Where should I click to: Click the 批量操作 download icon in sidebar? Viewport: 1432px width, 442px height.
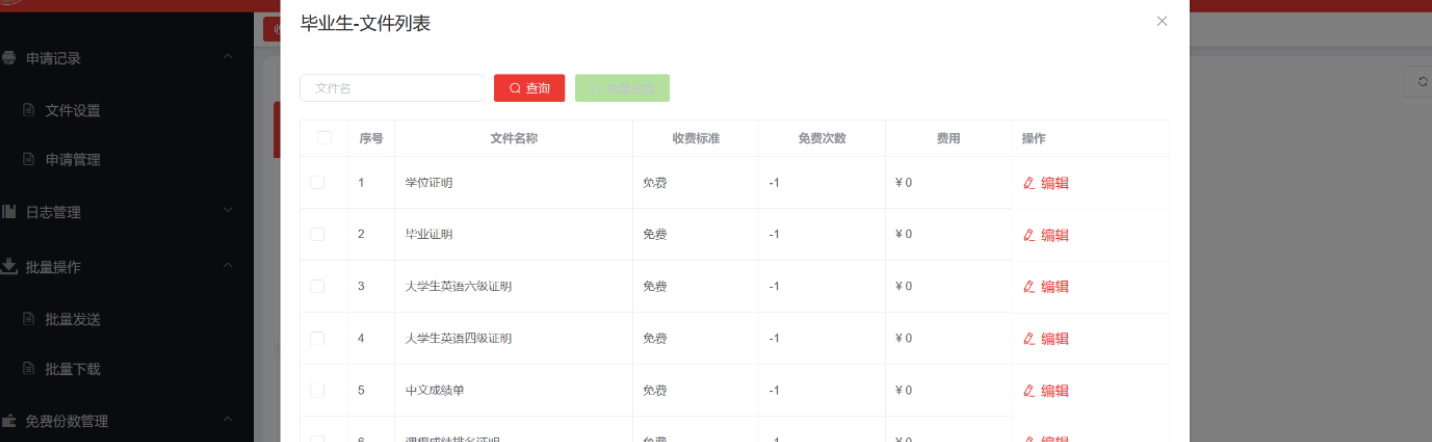tap(9, 266)
